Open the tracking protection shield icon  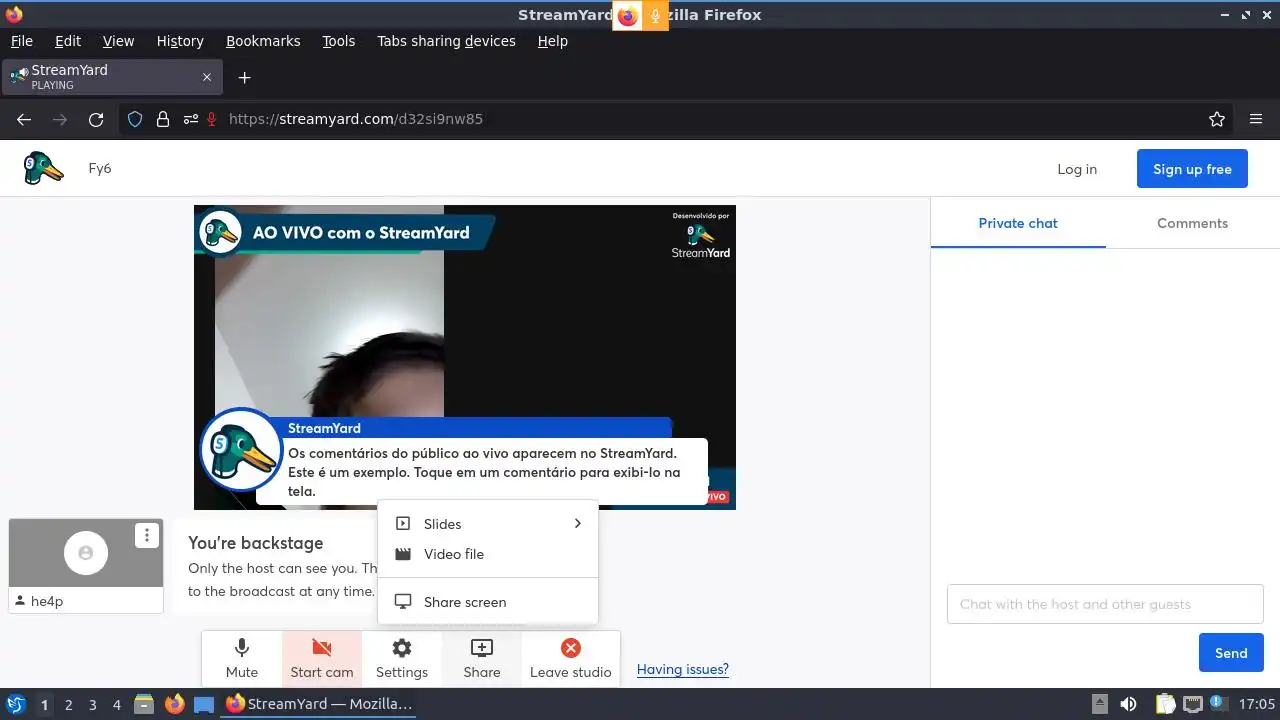tap(135, 119)
